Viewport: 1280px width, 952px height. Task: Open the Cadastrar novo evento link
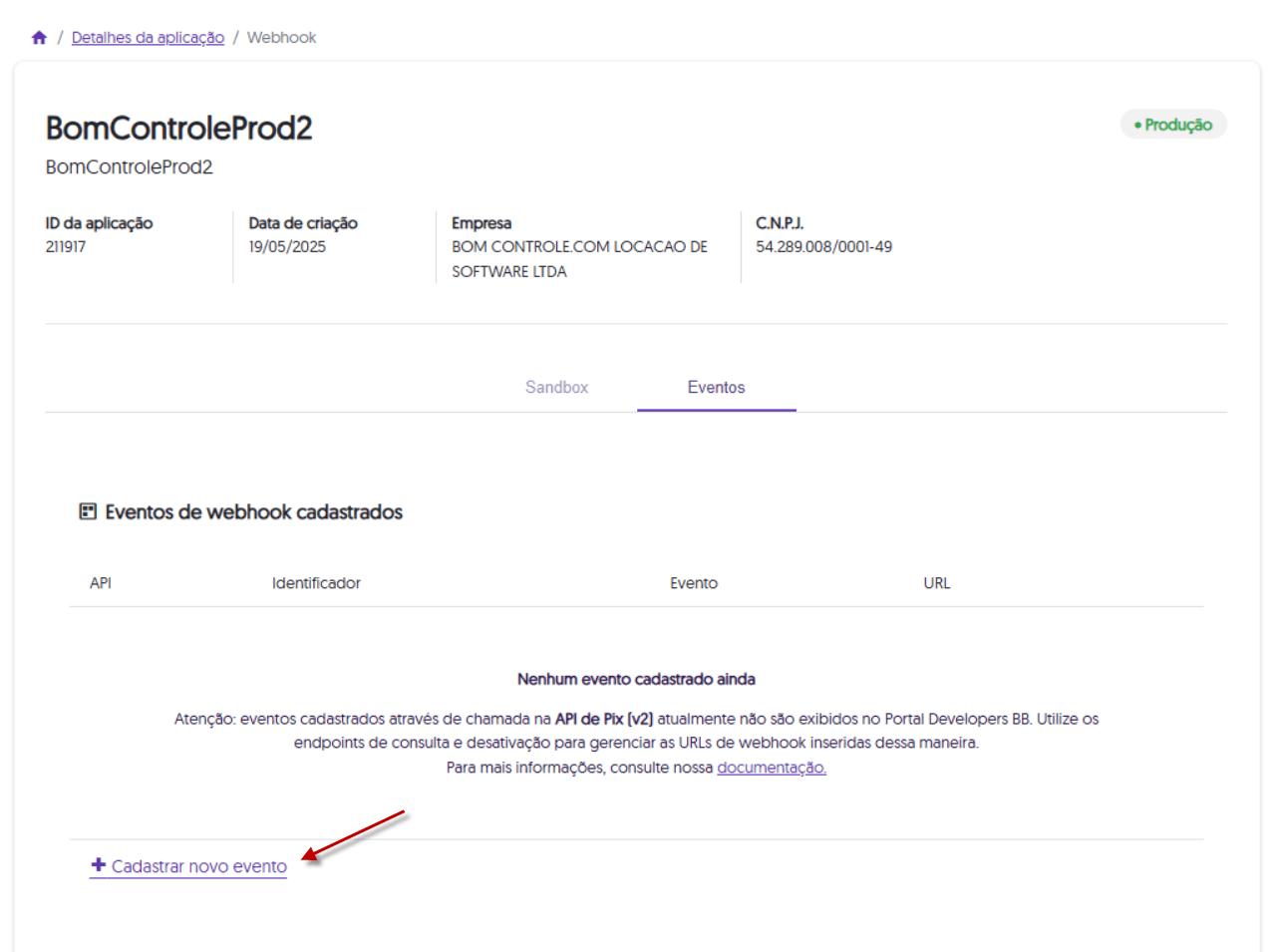[x=188, y=866]
